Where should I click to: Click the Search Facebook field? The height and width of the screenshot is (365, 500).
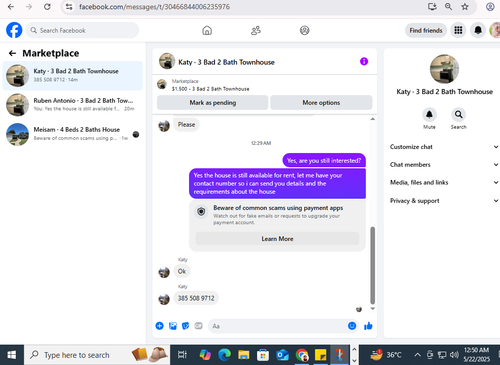click(82, 30)
